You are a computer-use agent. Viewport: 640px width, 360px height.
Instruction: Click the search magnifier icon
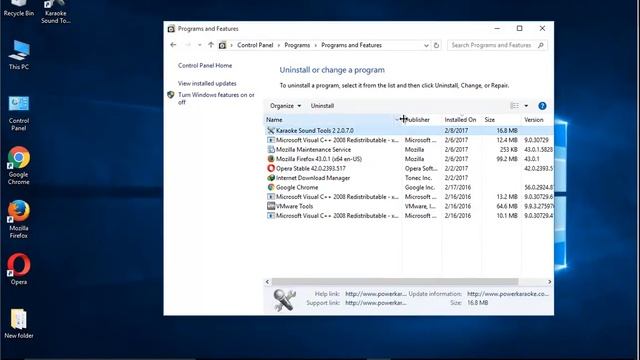541,45
